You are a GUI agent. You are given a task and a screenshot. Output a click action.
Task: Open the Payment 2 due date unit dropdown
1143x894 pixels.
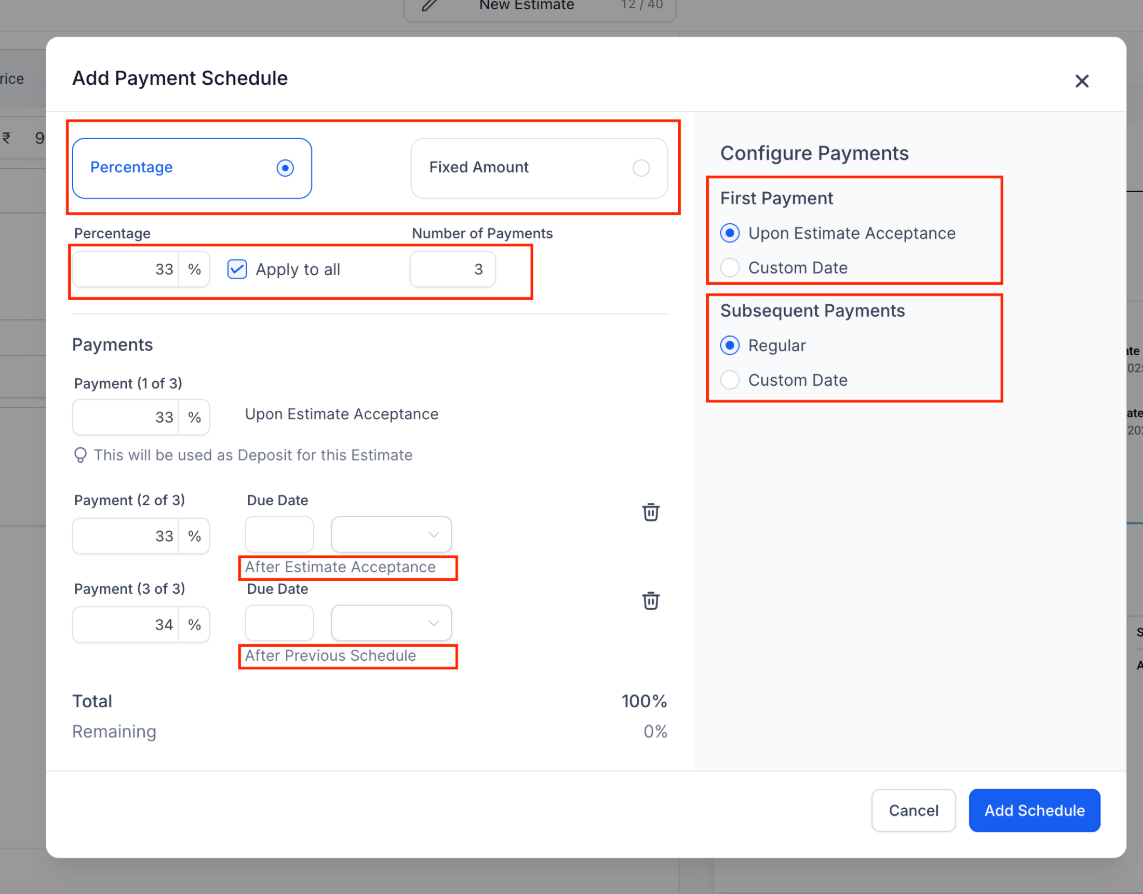point(391,535)
